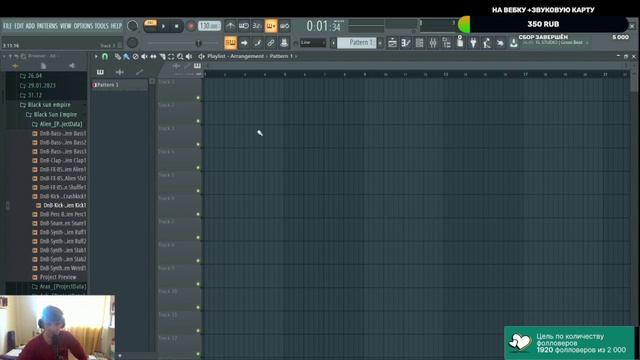The width and height of the screenshot is (640, 360).
Task: Open the Playlist window icon
Action: click(392, 42)
